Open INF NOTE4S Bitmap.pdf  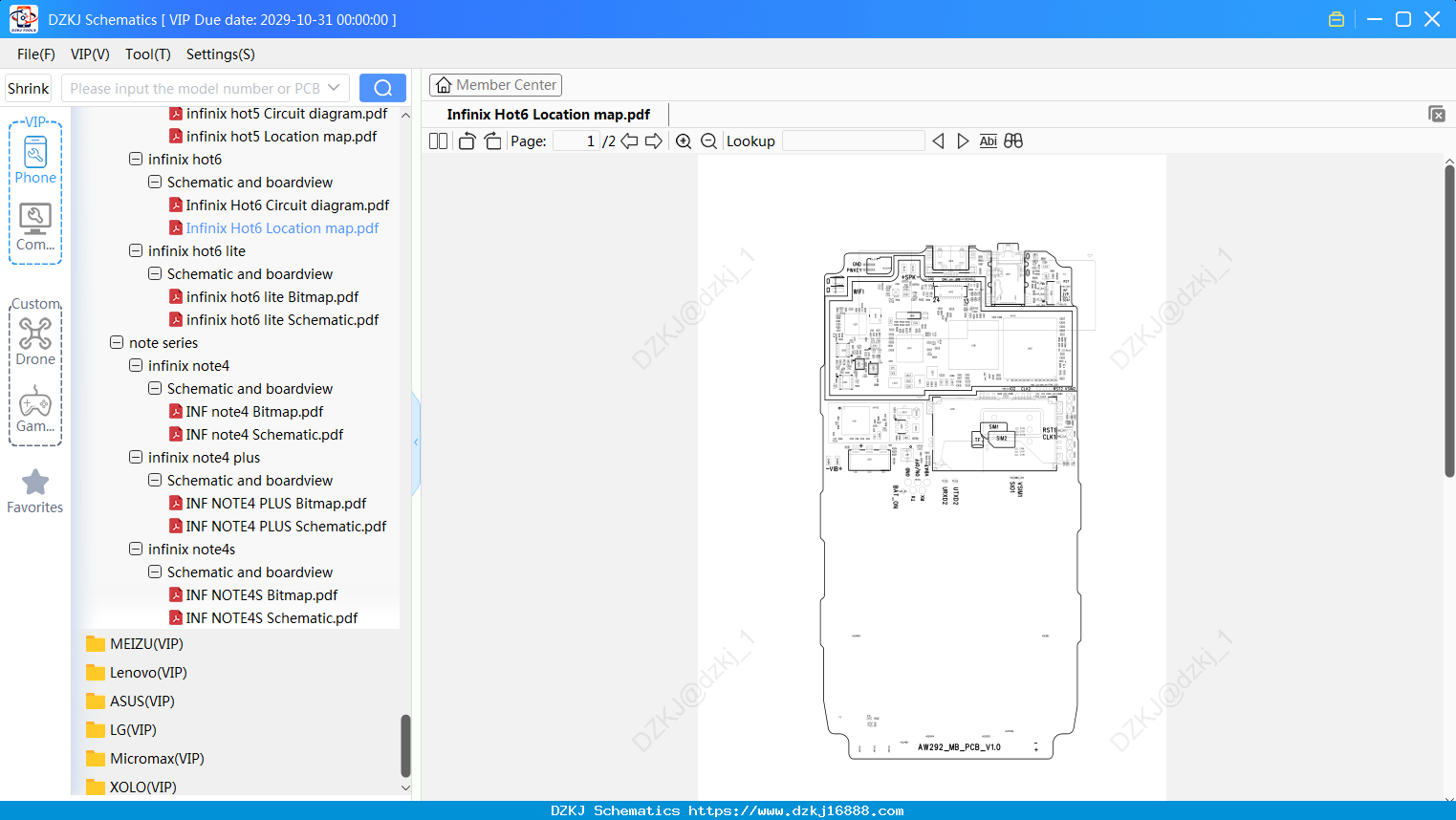tap(253, 595)
